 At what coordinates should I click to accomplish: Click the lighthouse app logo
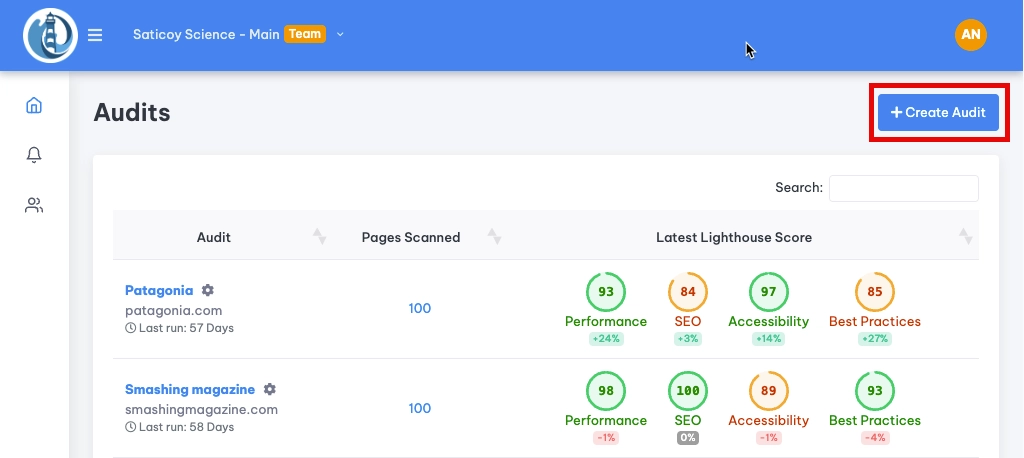click(x=51, y=35)
